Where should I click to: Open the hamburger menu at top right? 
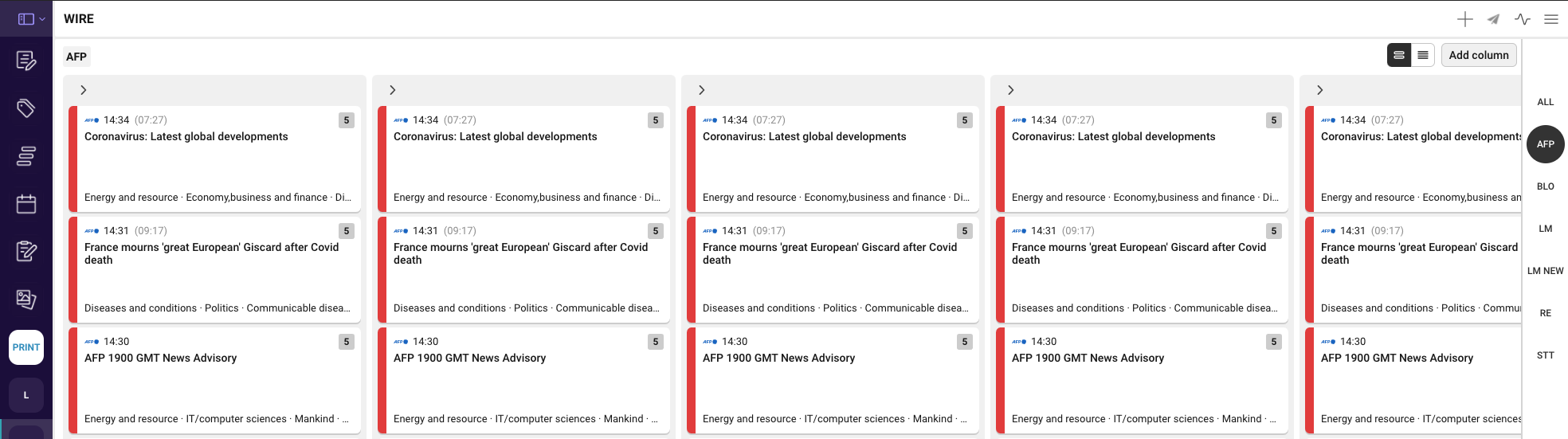[x=1550, y=19]
